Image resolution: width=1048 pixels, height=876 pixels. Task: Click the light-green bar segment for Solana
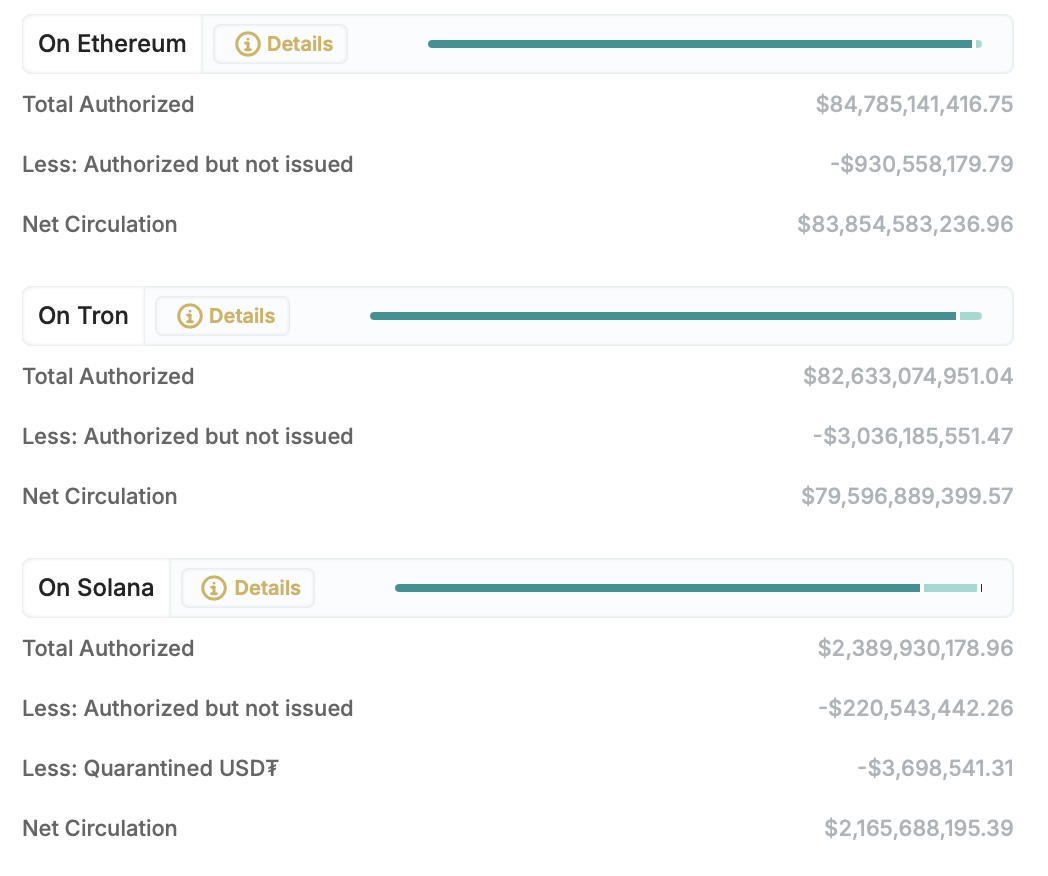click(x=948, y=588)
